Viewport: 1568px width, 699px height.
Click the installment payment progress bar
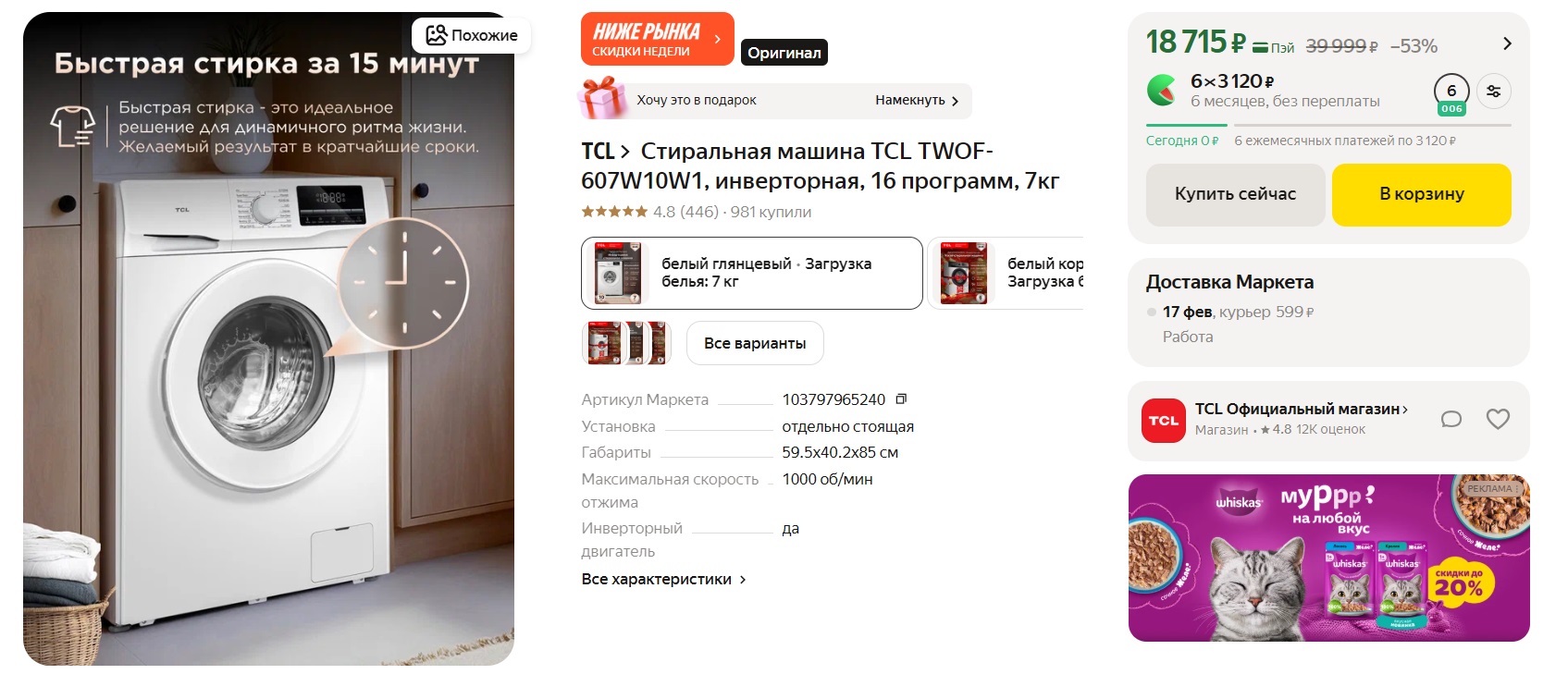(x=1328, y=125)
